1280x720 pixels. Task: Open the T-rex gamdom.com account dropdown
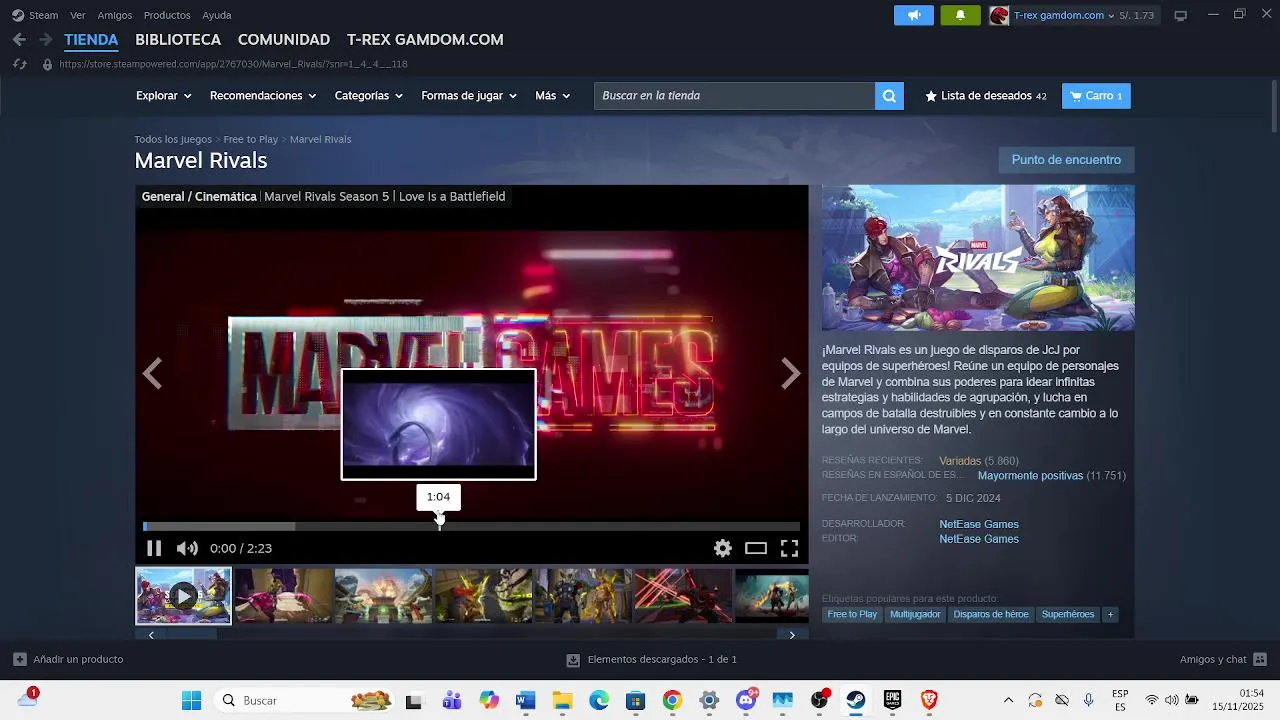pyautogui.click(x=1064, y=15)
